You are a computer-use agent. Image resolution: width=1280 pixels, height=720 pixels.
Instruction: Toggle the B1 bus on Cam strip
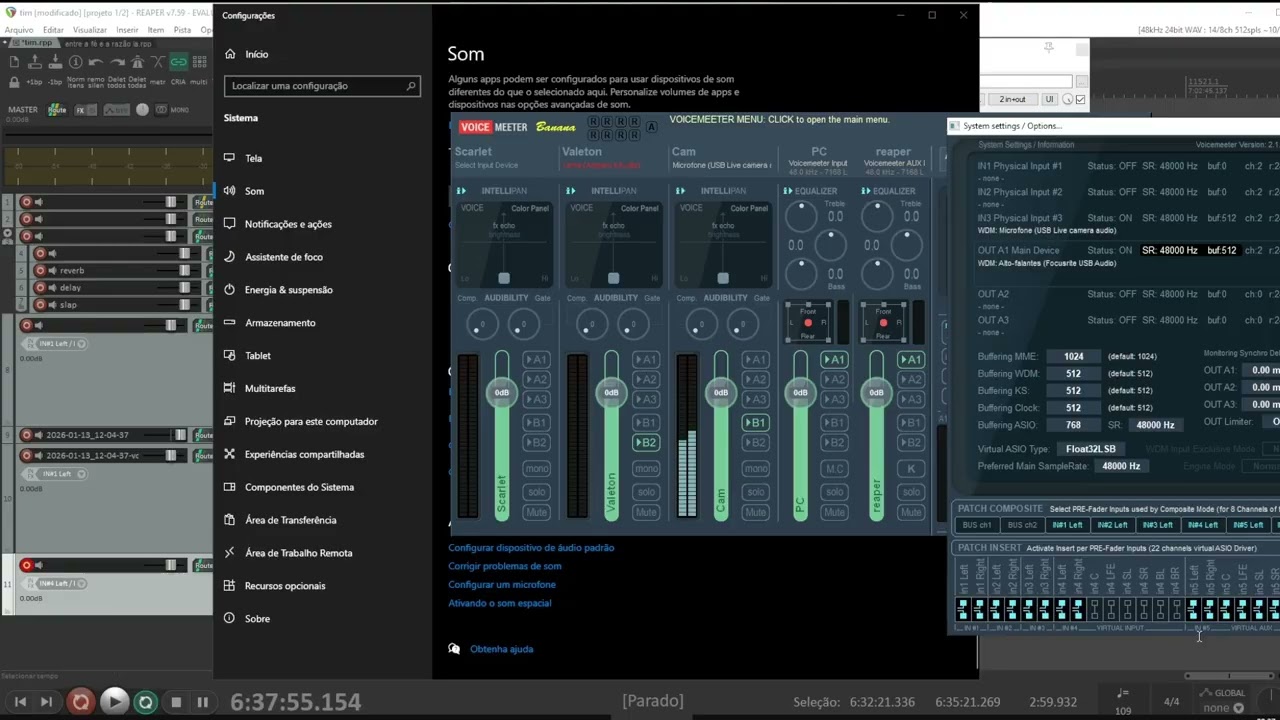pyautogui.click(x=755, y=423)
